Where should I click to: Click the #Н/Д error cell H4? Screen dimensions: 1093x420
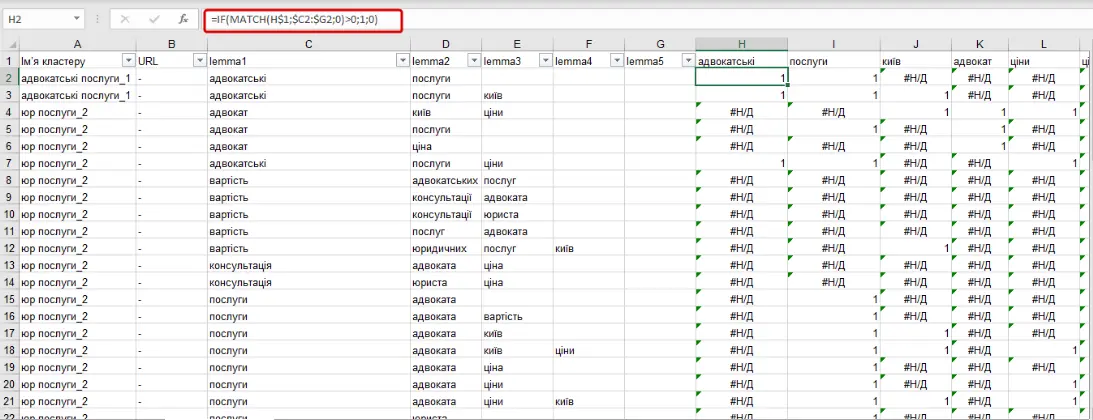click(742, 112)
